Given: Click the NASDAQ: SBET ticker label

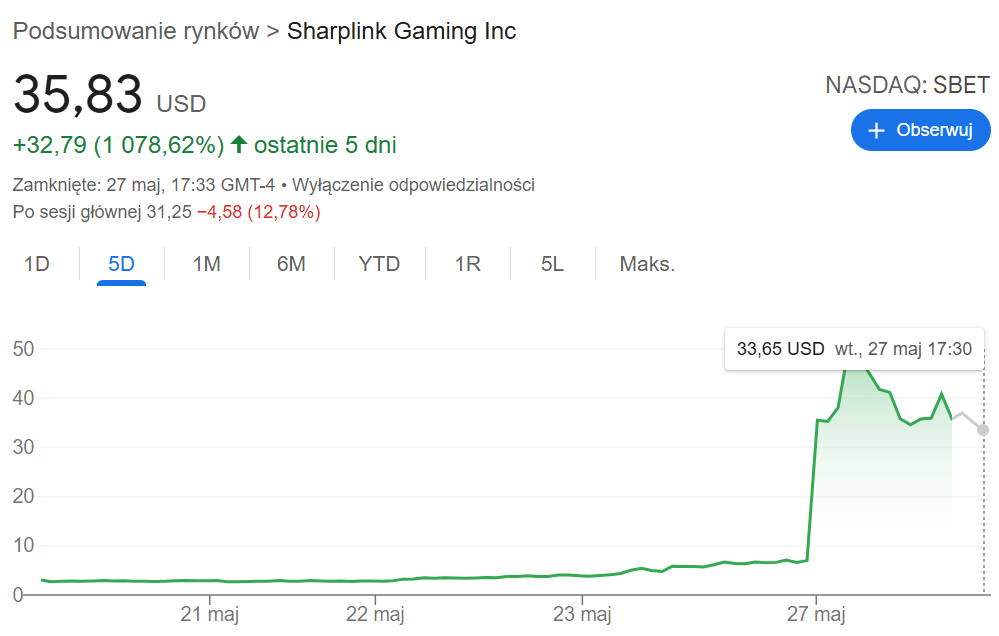Looking at the screenshot, I should pyautogui.click(x=907, y=85).
